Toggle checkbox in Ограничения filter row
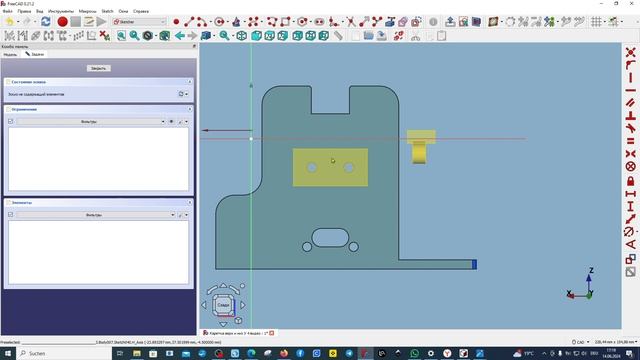640x360 pixels. click(11, 121)
